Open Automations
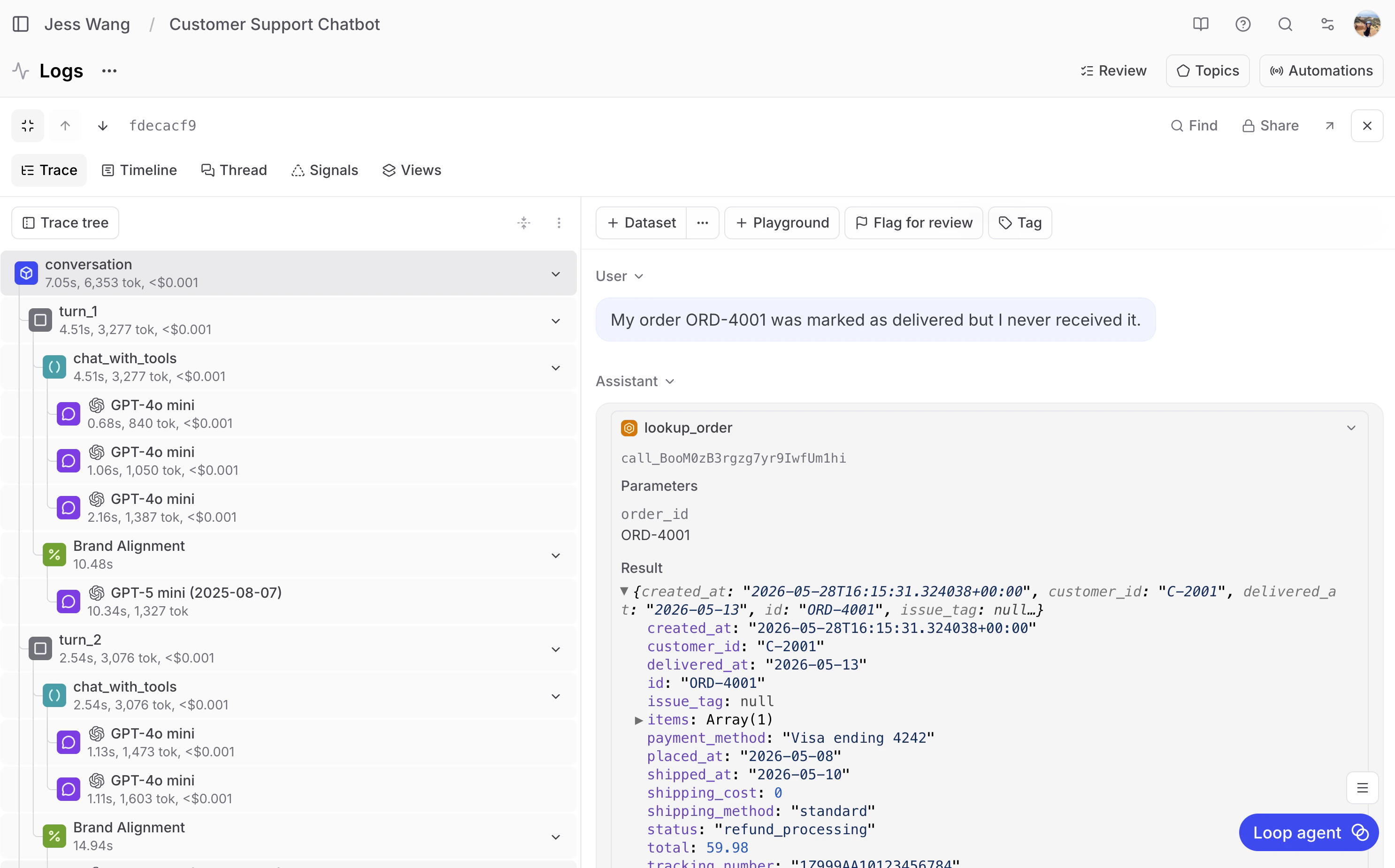 (1321, 70)
